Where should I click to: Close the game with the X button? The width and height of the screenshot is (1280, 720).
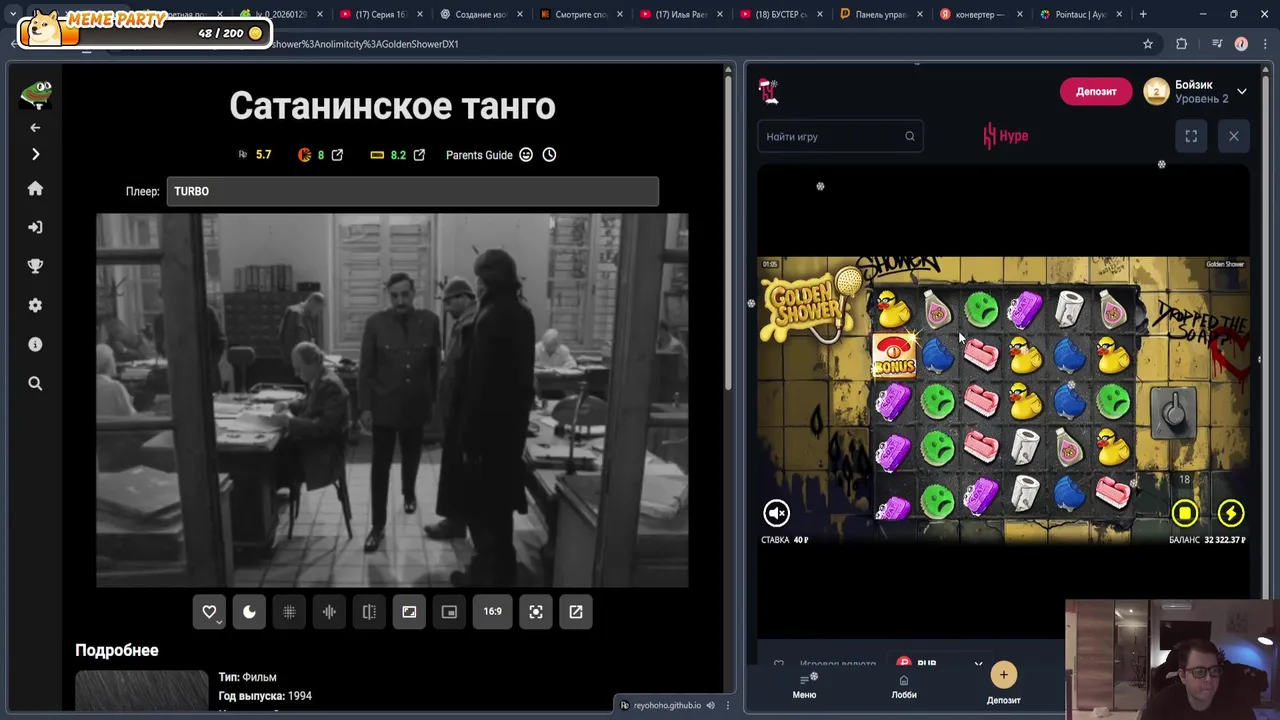1233,136
